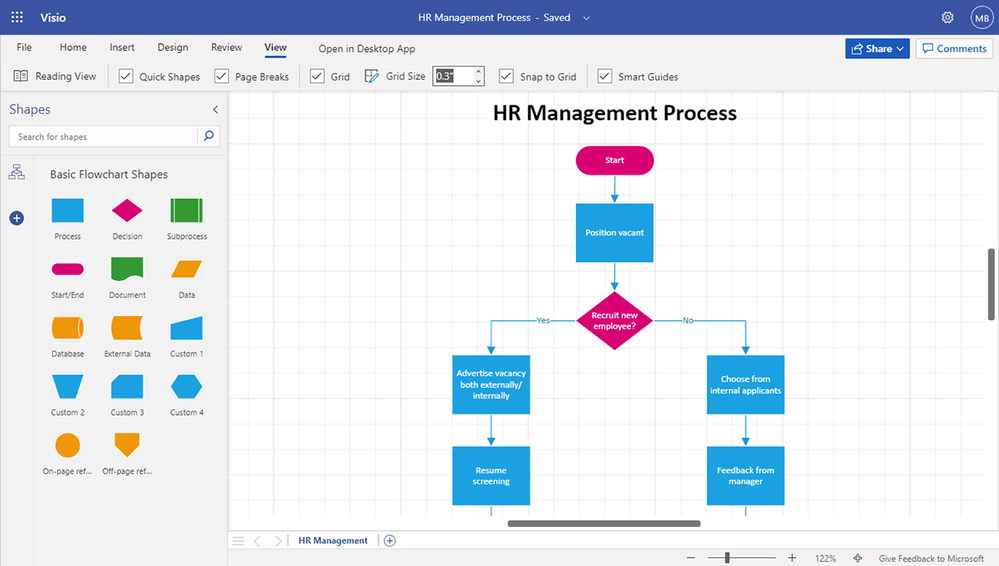Go to next page arrow
Viewport: 999px width, 566px height.
pos(278,541)
